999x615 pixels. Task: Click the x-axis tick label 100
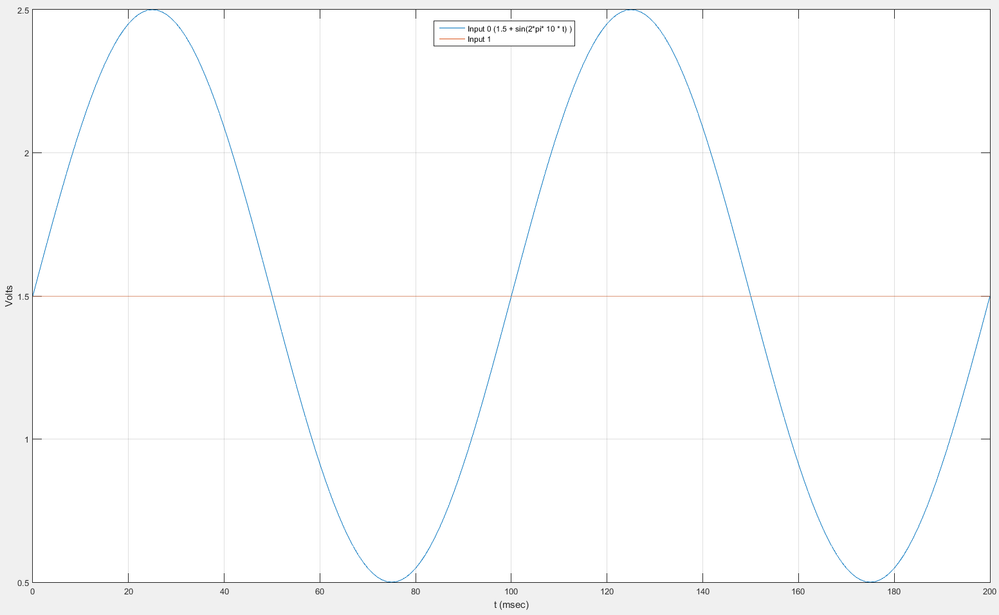[x=511, y=591]
